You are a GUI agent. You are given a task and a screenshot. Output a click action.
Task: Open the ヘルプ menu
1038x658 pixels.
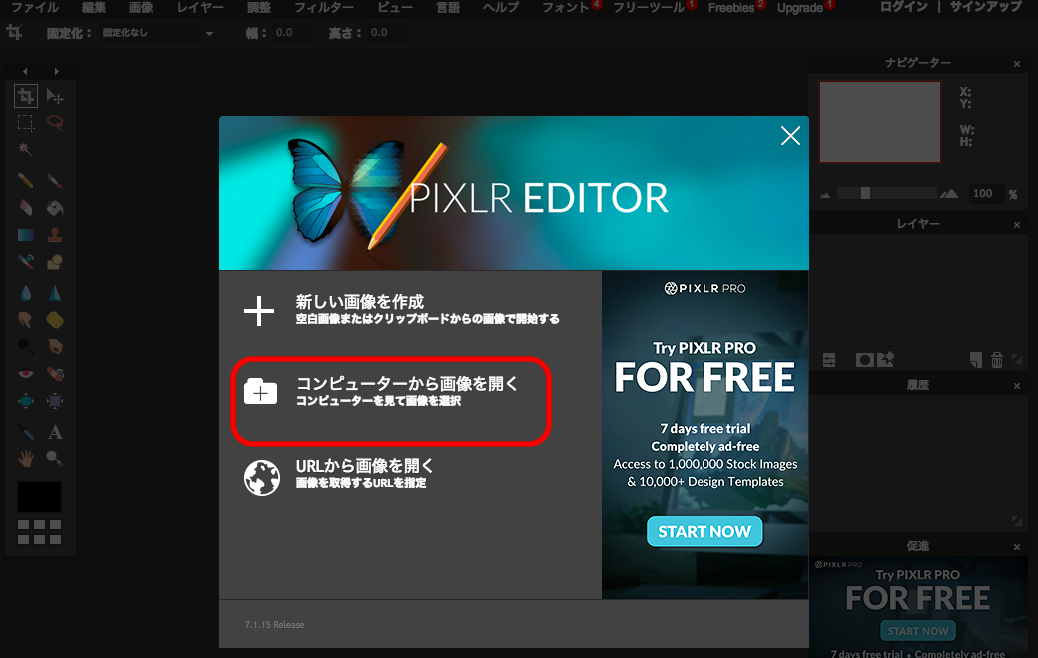[501, 8]
